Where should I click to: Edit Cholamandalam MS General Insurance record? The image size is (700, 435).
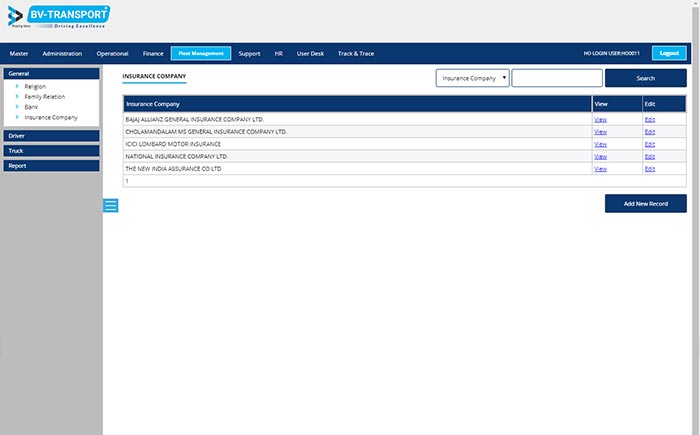point(650,132)
